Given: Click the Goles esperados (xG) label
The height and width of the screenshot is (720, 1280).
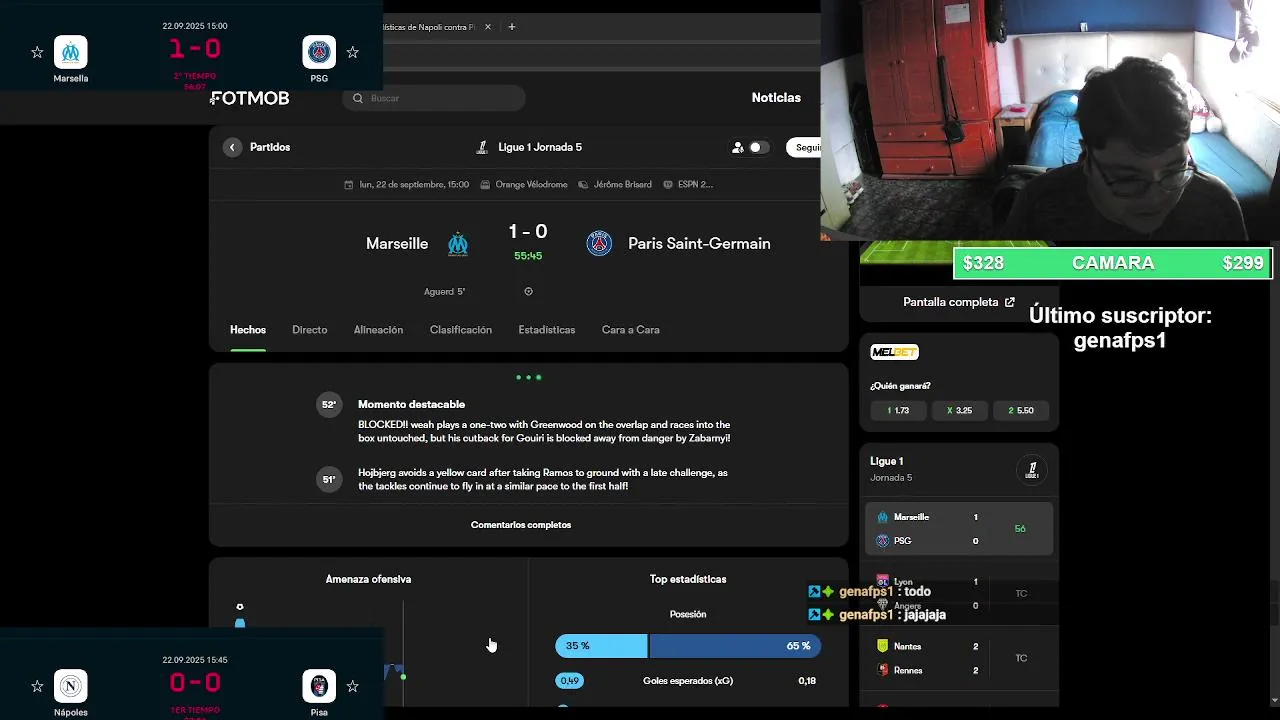Looking at the screenshot, I should (x=688, y=681).
